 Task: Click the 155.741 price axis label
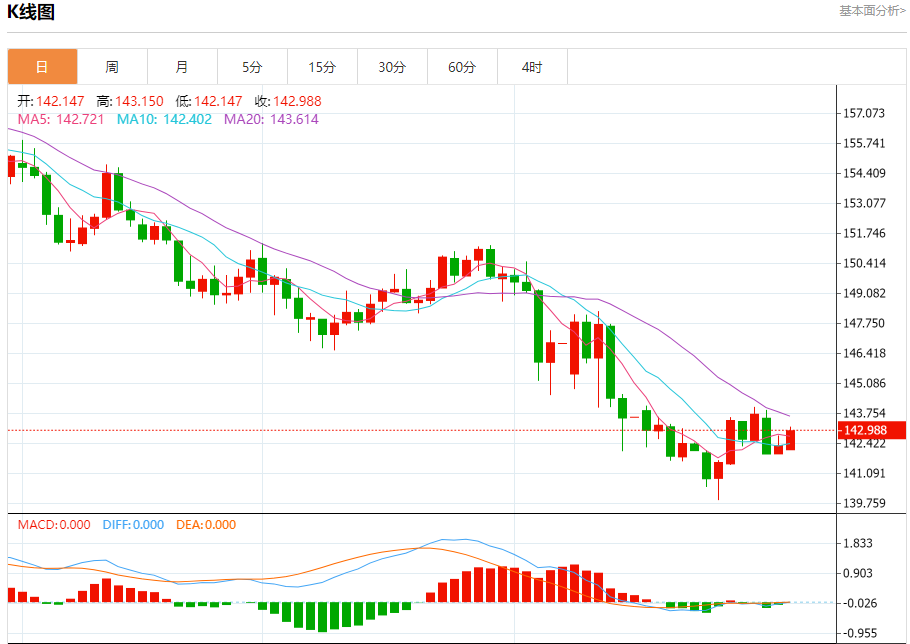pyautogui.click(x=864, y=143)
